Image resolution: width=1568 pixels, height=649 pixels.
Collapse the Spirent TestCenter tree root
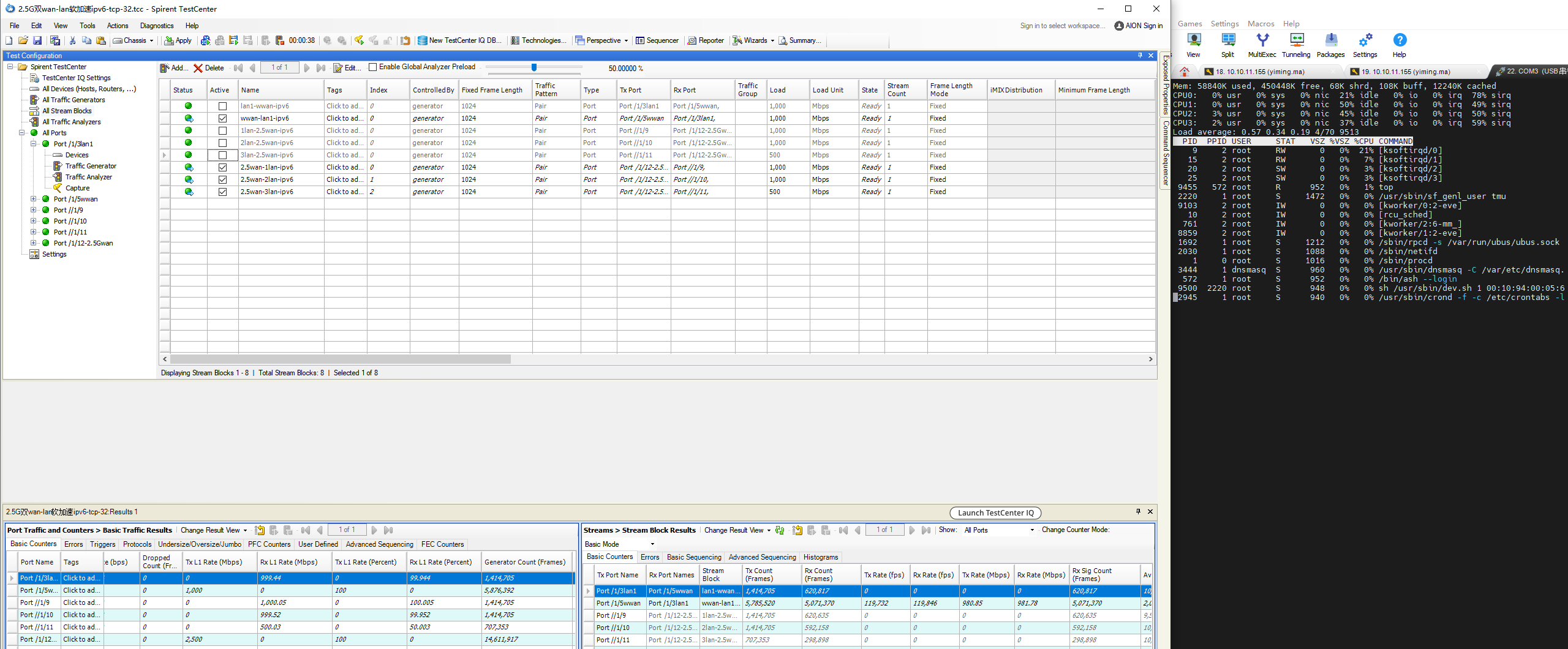point(10,67)
